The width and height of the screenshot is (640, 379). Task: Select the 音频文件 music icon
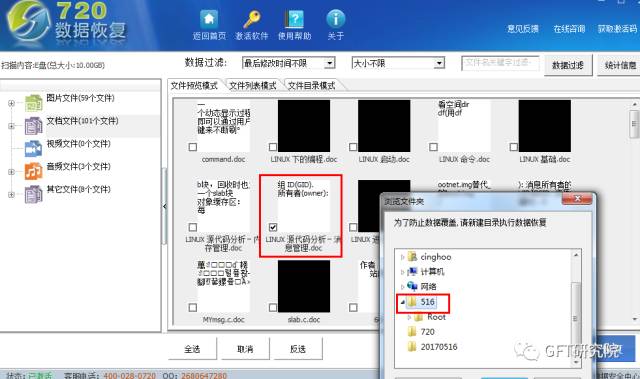pos(33,171)
